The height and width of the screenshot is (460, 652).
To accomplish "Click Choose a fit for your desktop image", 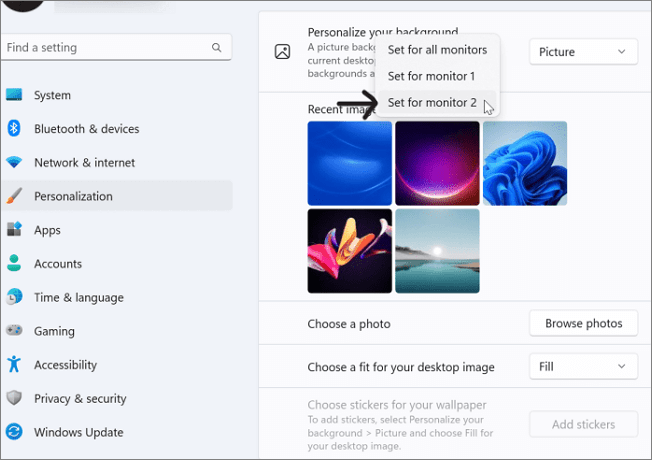I will point(401,367).
